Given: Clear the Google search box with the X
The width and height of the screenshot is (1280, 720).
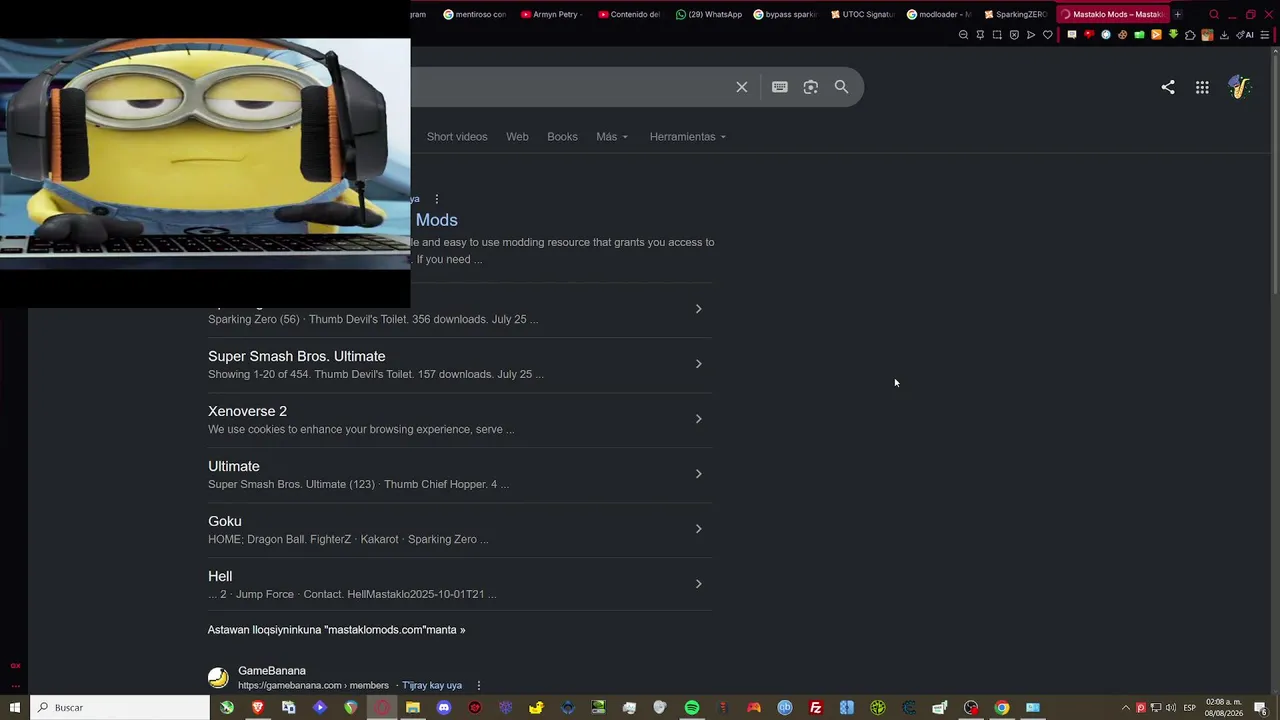Looking at the screenshot, I should (742, 87).
